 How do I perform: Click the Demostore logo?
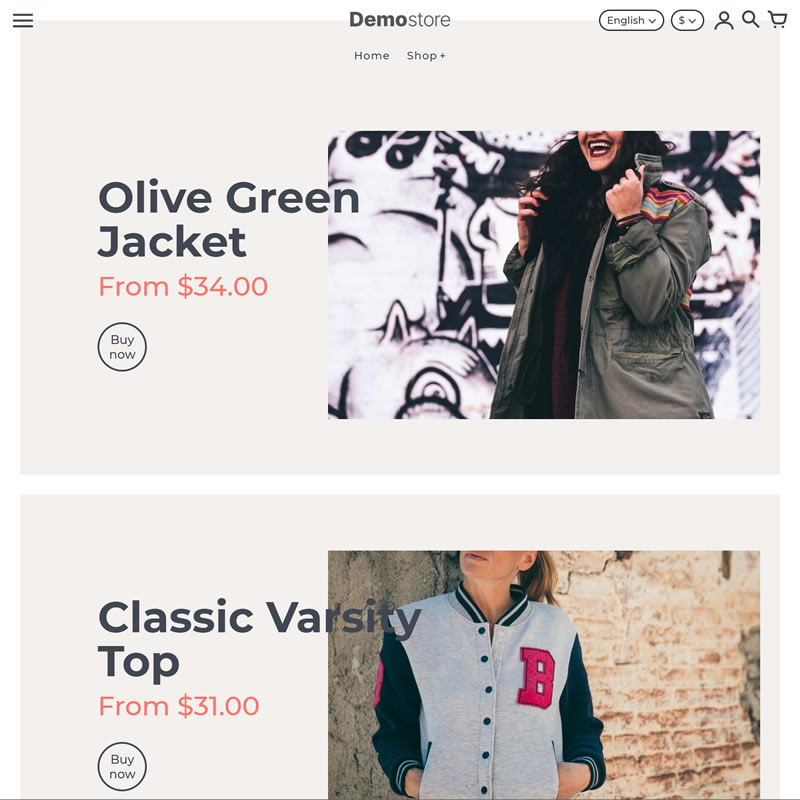(399, 20)
